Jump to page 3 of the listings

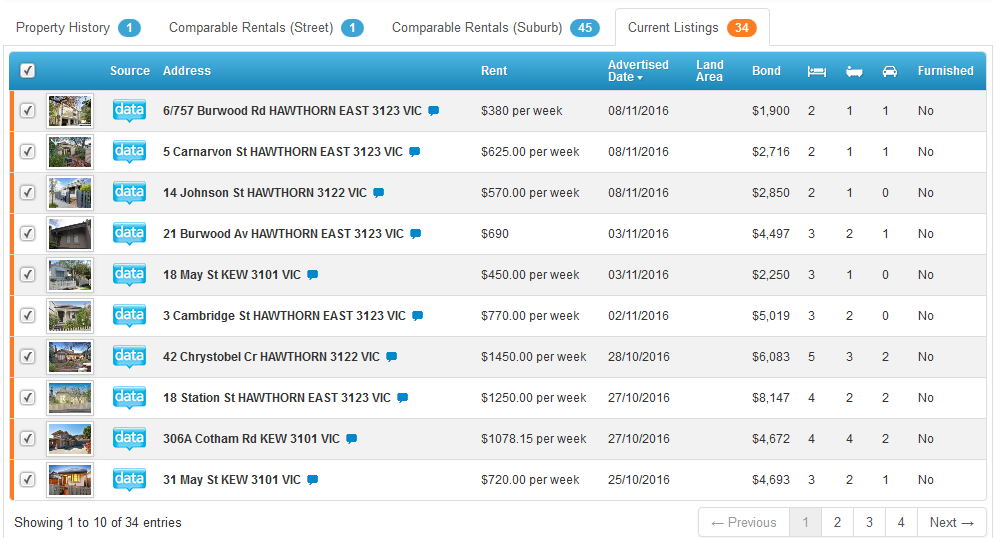click(x=869, y=522)
